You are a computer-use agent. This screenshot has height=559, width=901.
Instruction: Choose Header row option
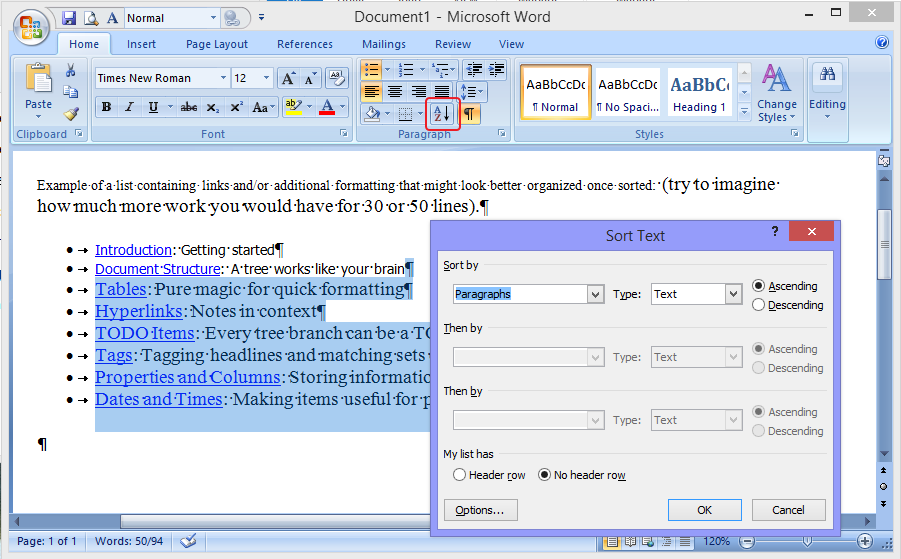coord(489,475)
